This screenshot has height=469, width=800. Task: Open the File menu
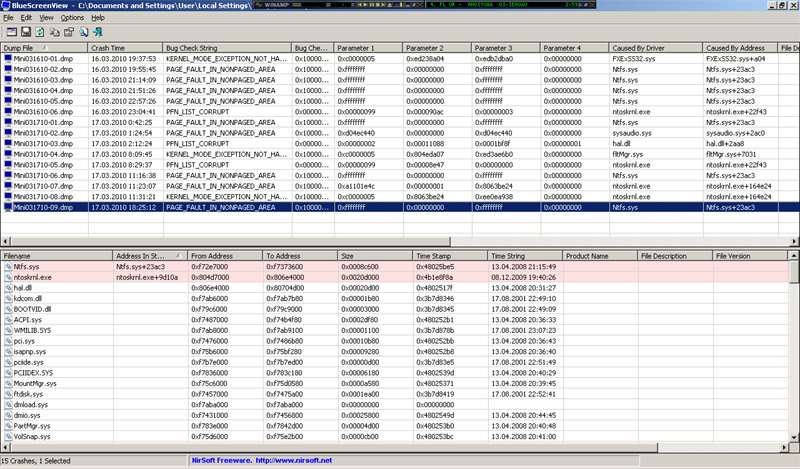(x=9, y=18)
